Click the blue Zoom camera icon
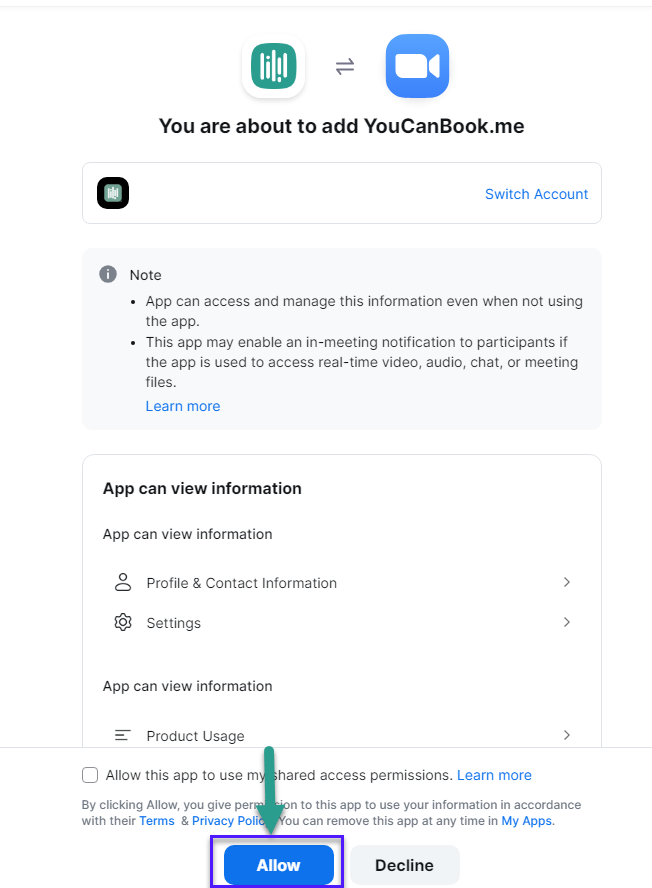This screenshot has height=888, width=652. (417, 66)
